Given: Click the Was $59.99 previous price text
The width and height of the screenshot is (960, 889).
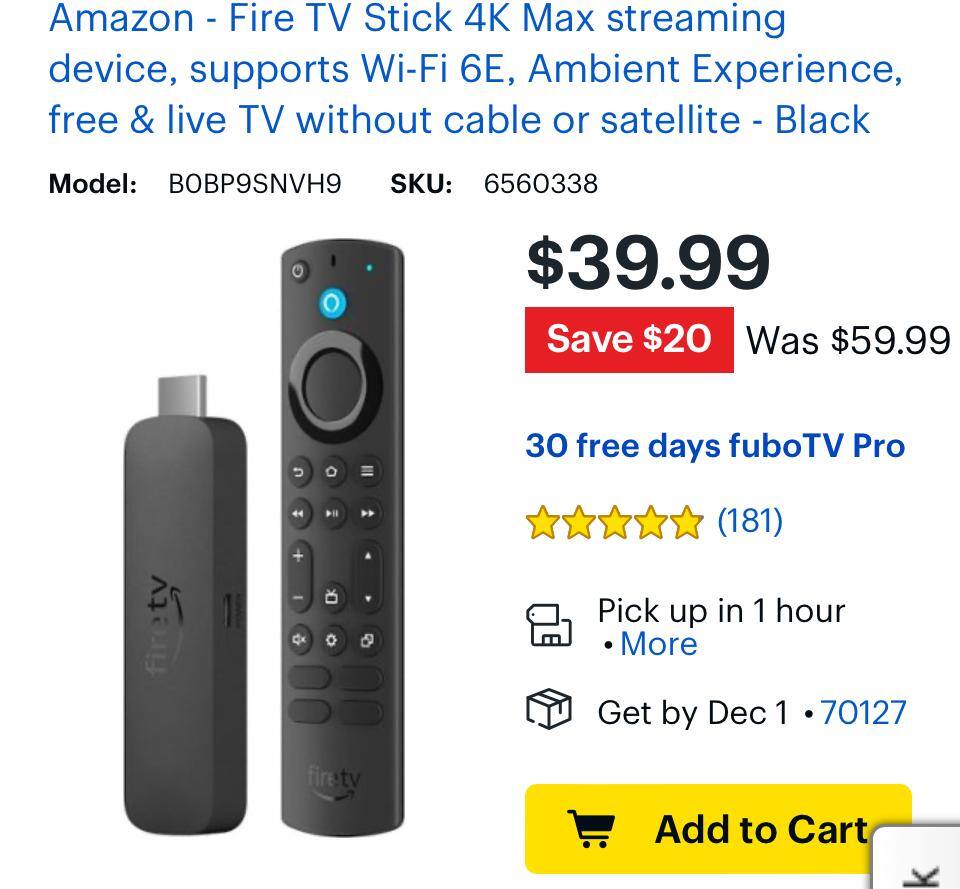Looking at the screenshot, I should tap(848, 340).
